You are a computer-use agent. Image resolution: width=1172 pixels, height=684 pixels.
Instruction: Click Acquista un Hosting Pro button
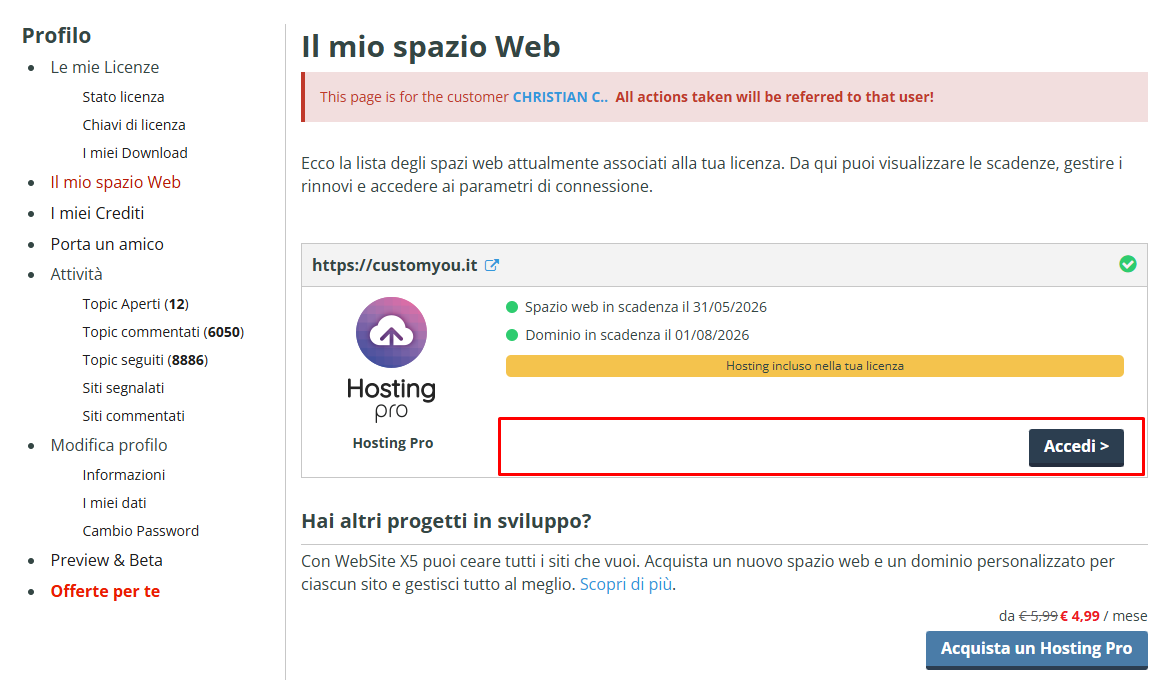coord(1036,648)
